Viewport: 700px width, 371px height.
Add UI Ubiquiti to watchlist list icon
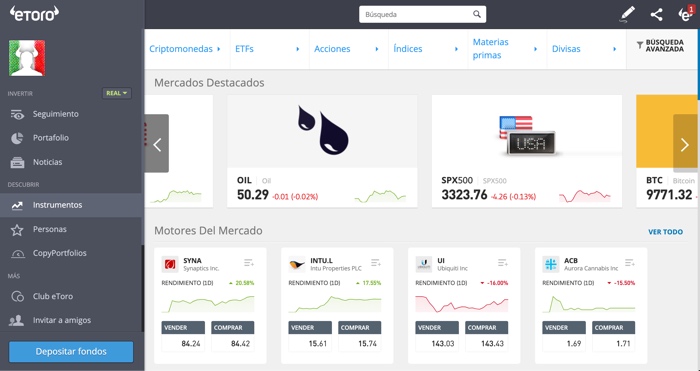tap(503, 263)
